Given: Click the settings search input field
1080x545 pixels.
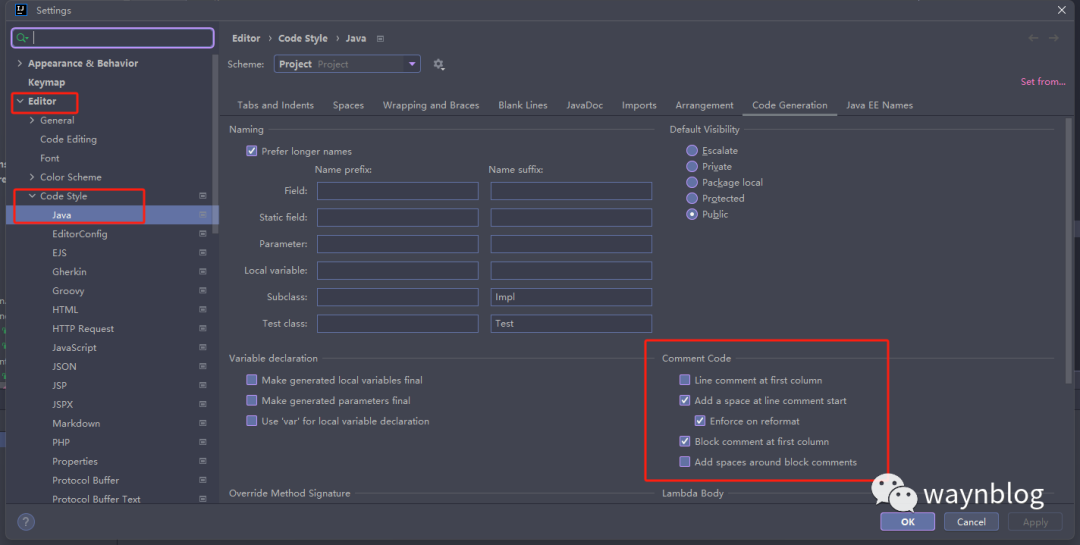Looking at the screenshot, I should [x=112, y=38].
